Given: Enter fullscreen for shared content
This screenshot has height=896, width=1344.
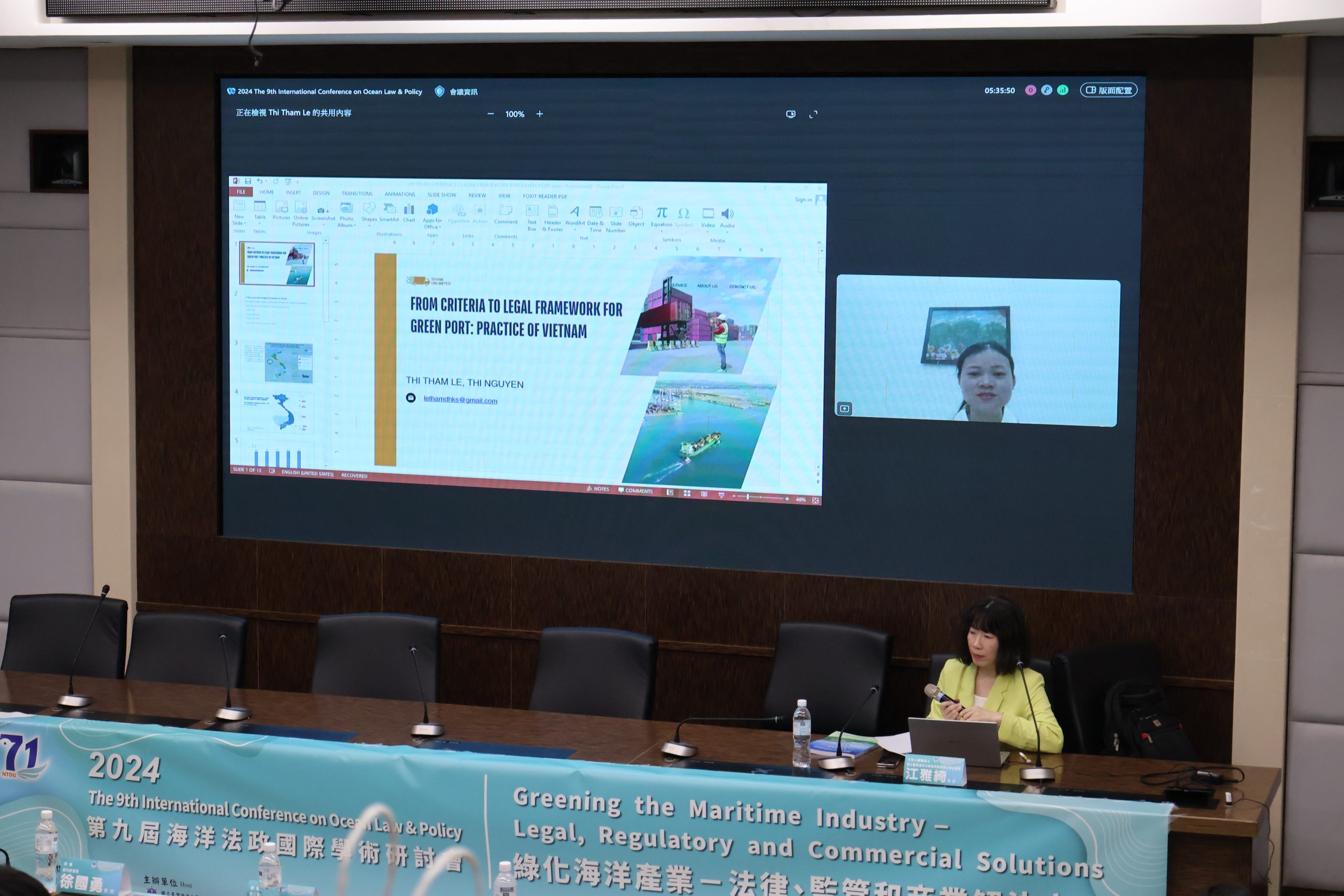Looking at the screenshot, I should pos(813,114).
